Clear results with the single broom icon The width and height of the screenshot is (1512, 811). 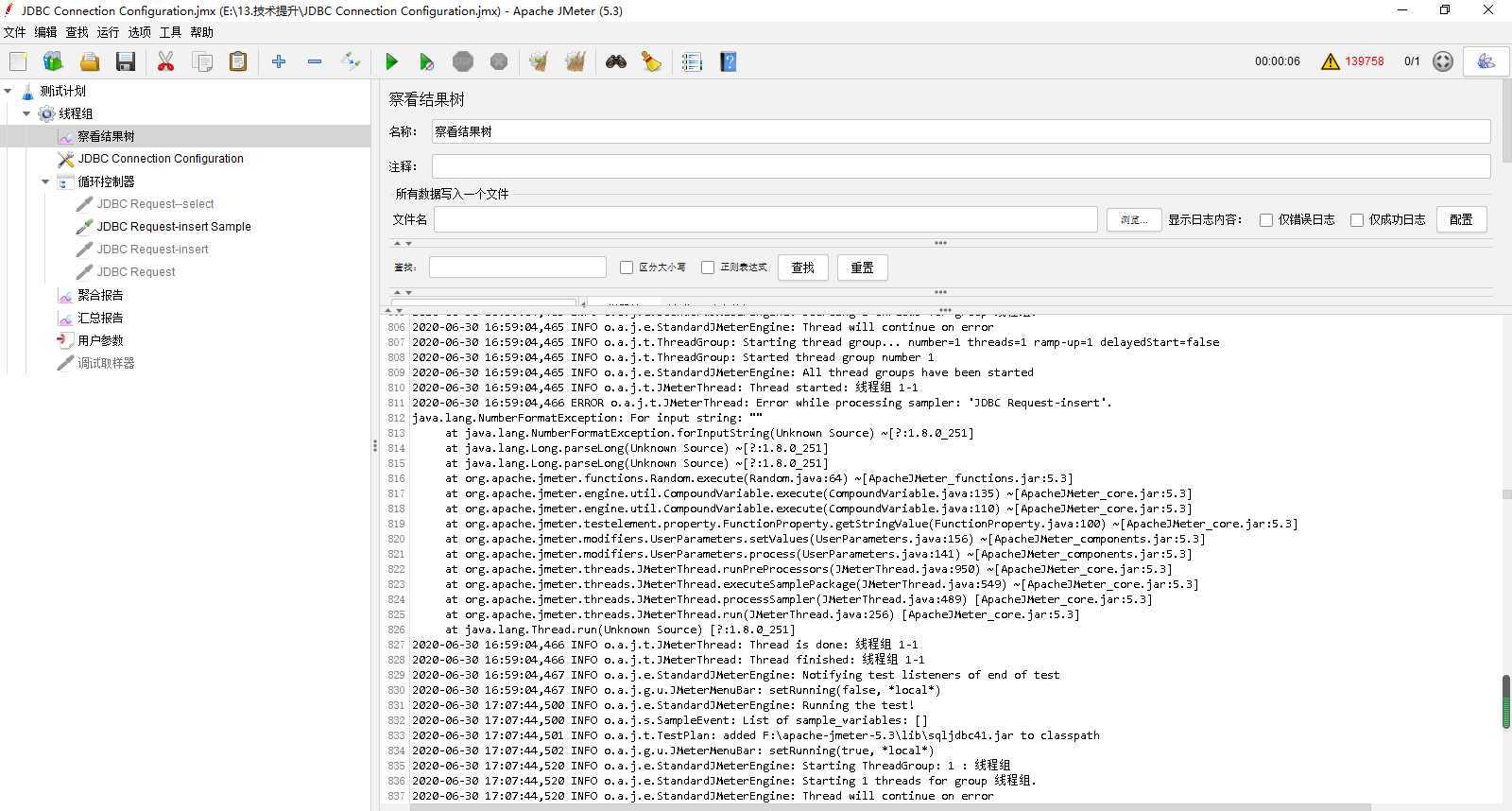tap(539, 61)
